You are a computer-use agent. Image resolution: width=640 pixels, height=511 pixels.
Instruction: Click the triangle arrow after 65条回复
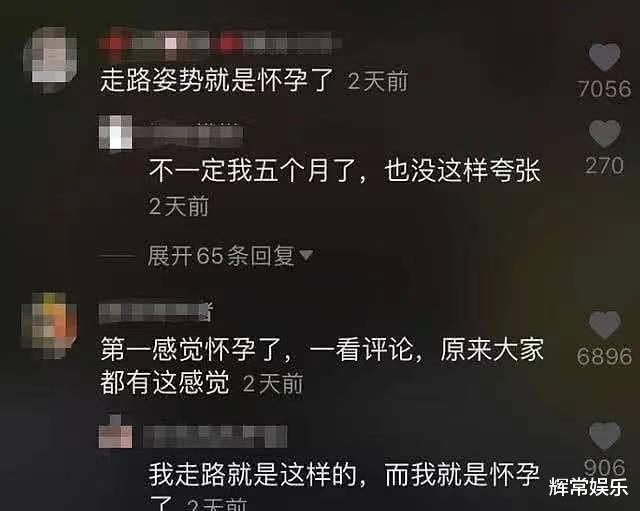pos(306,256)
